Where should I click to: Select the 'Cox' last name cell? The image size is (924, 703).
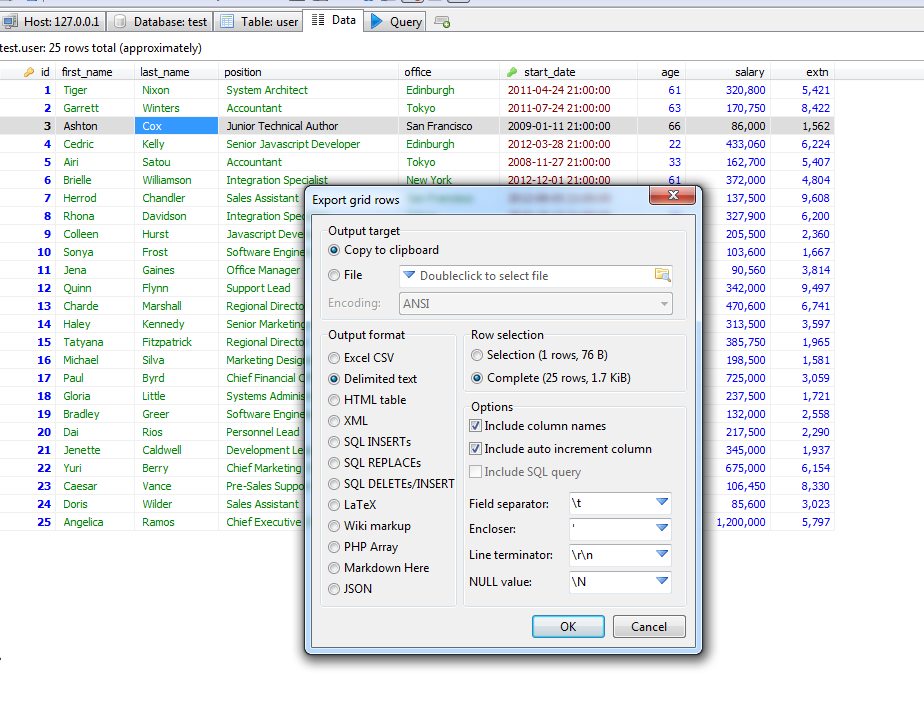coord(177,126)
